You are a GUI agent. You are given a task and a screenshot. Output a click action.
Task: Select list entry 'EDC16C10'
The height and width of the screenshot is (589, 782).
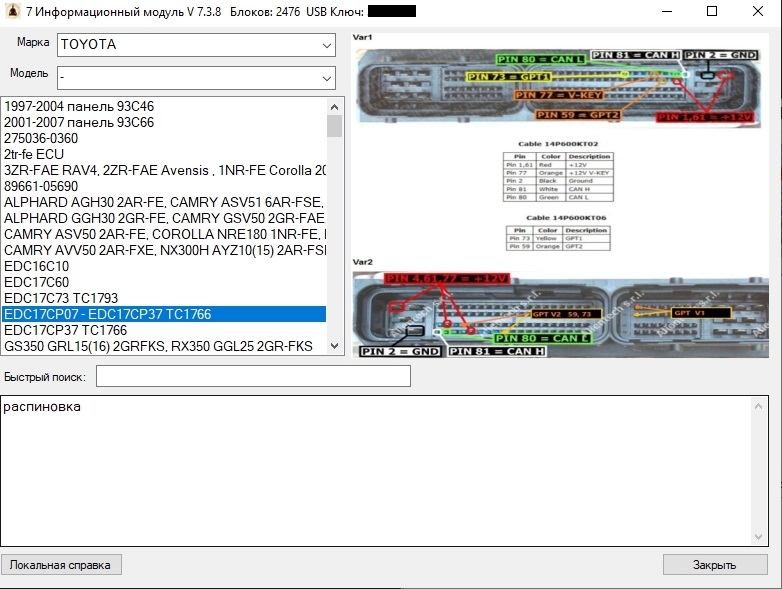tap(164, 266)
